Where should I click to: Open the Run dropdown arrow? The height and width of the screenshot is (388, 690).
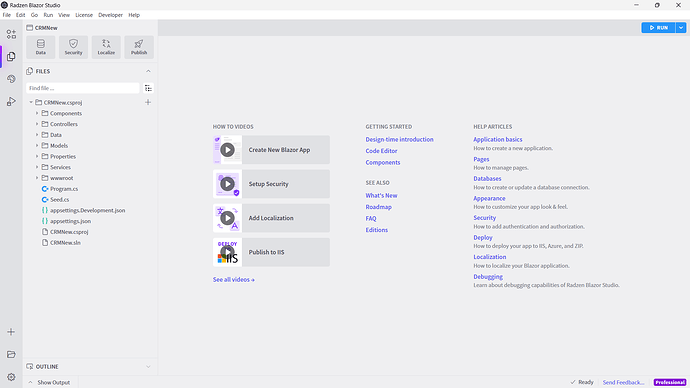pos(681,28)
